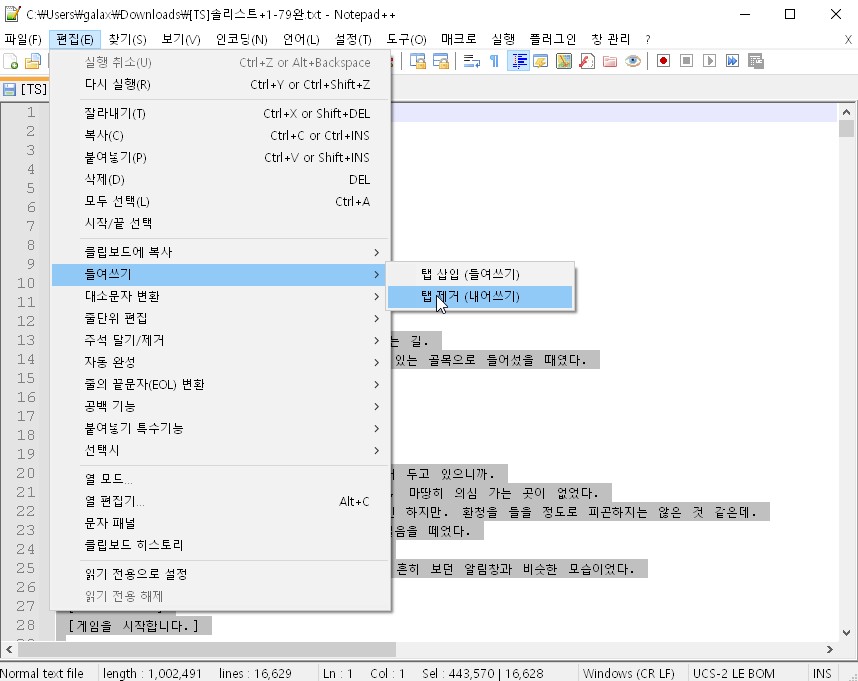The image size is (858, 681).
Task: Expand 줄의 끝문자(EOL) 변환 submenu
Action: [220, 385]
